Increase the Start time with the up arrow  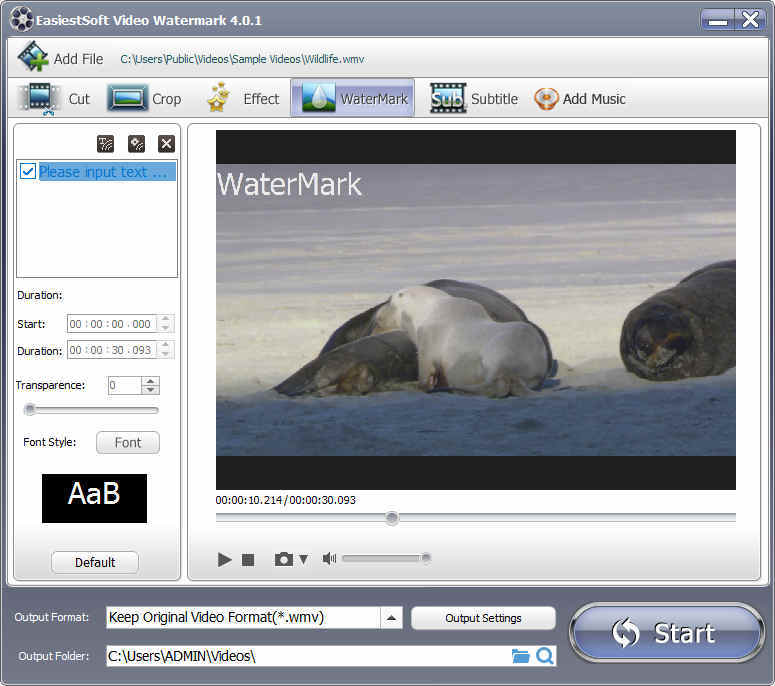pyautogui.click(x=165, y=319)
